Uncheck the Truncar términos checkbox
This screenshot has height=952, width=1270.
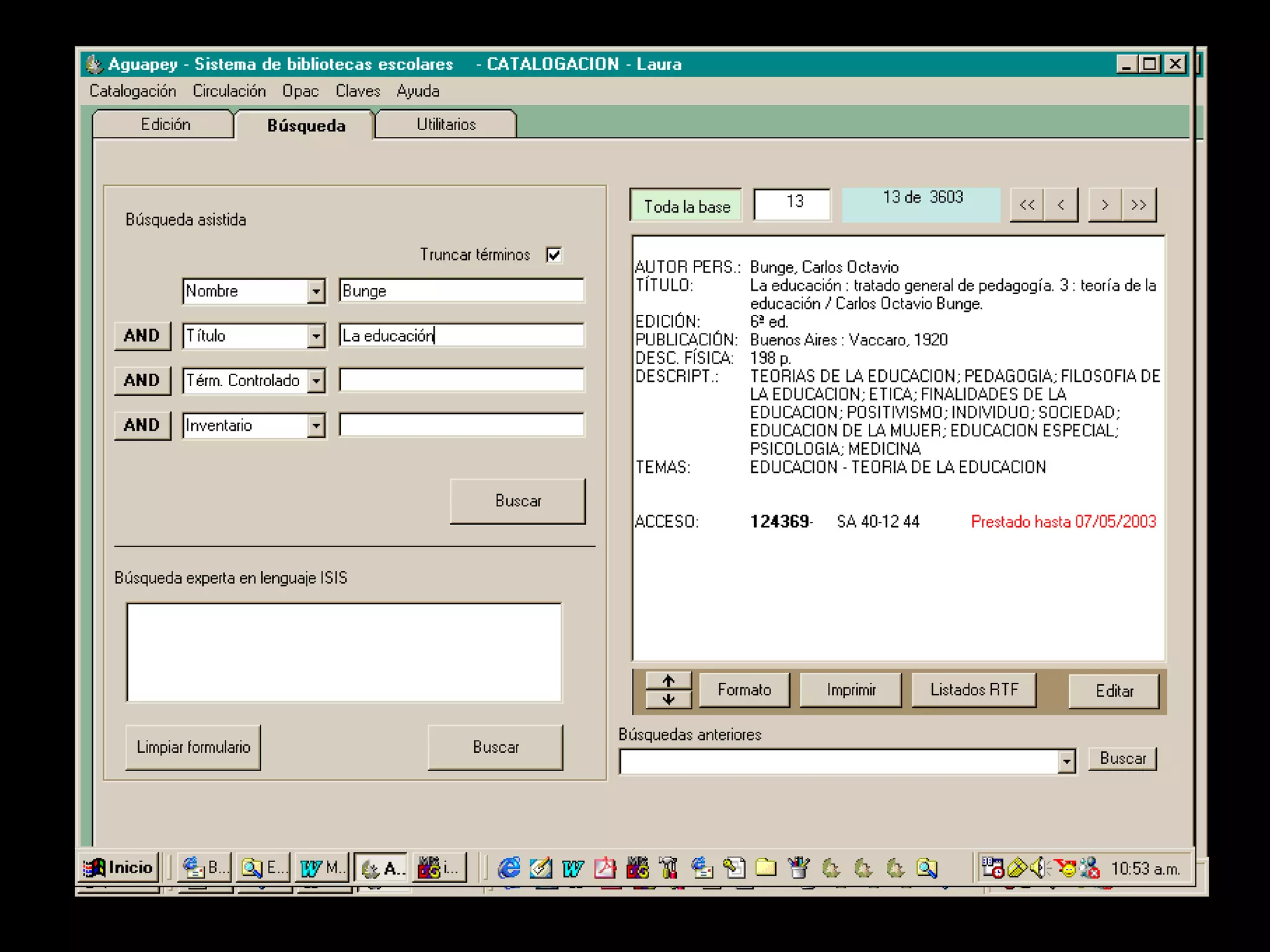554,255
